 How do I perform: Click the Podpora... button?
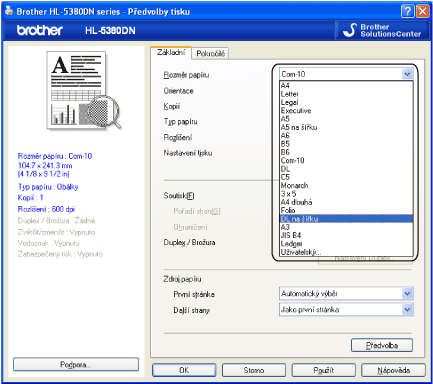point(76,365)
